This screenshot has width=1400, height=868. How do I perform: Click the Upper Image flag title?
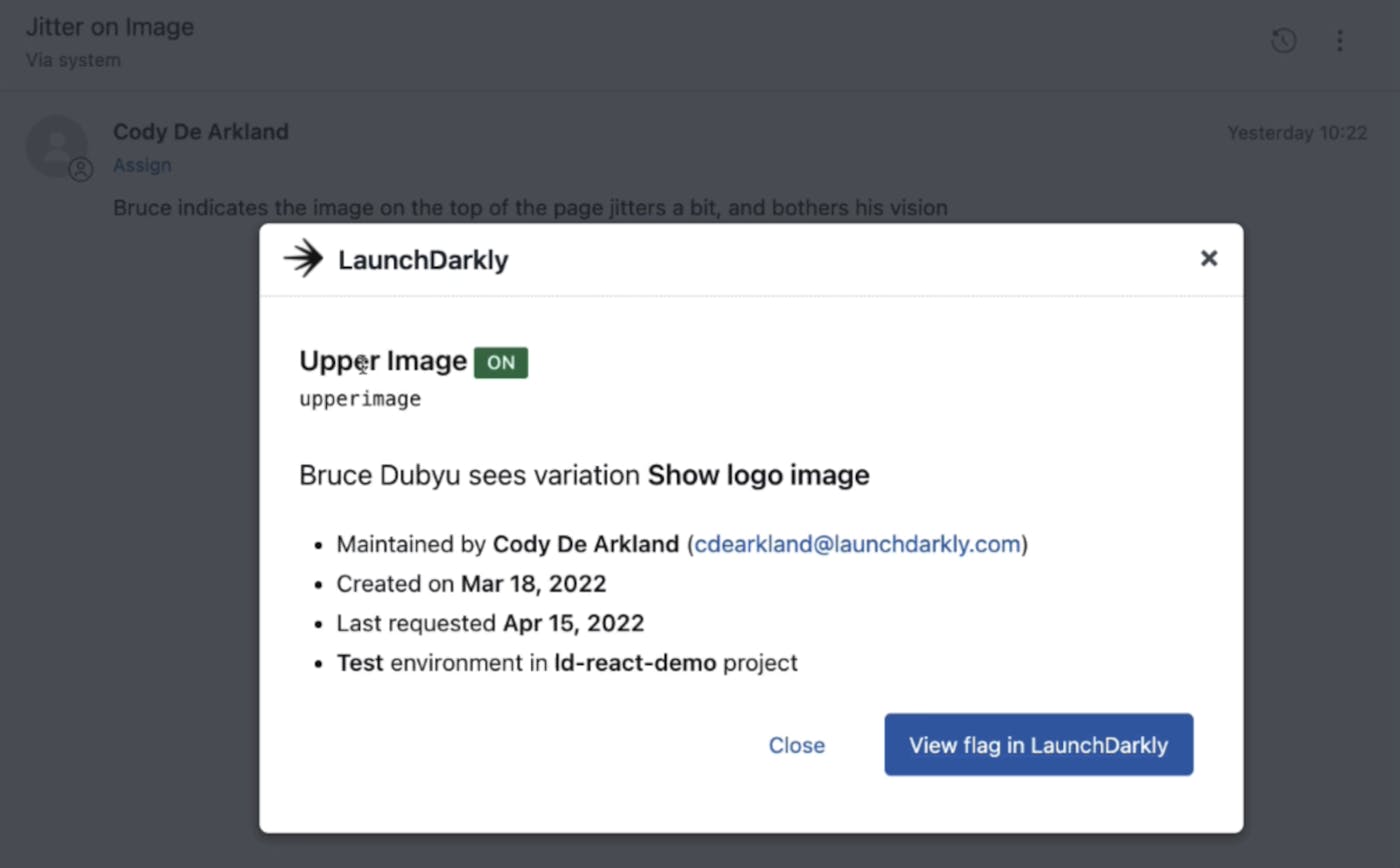coord(383,361)
